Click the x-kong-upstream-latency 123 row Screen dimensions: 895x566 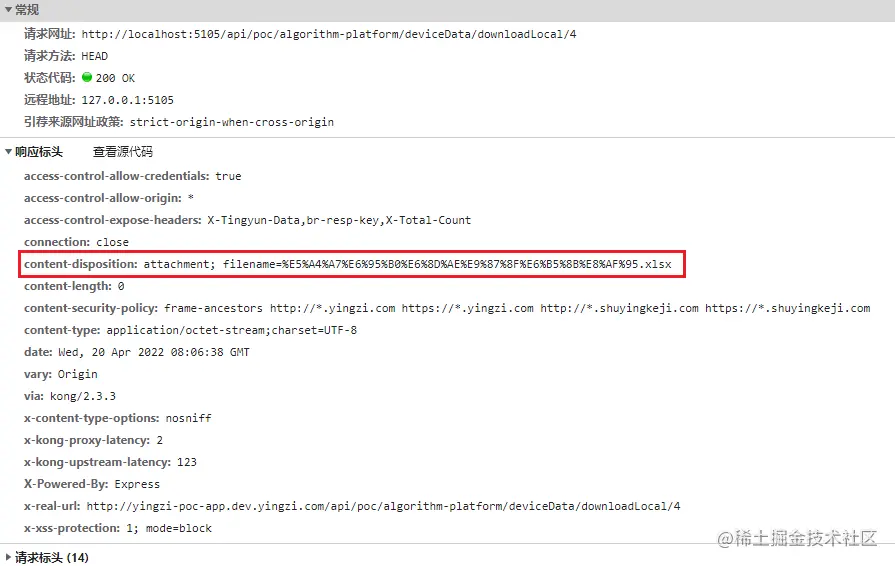(110, 462)
